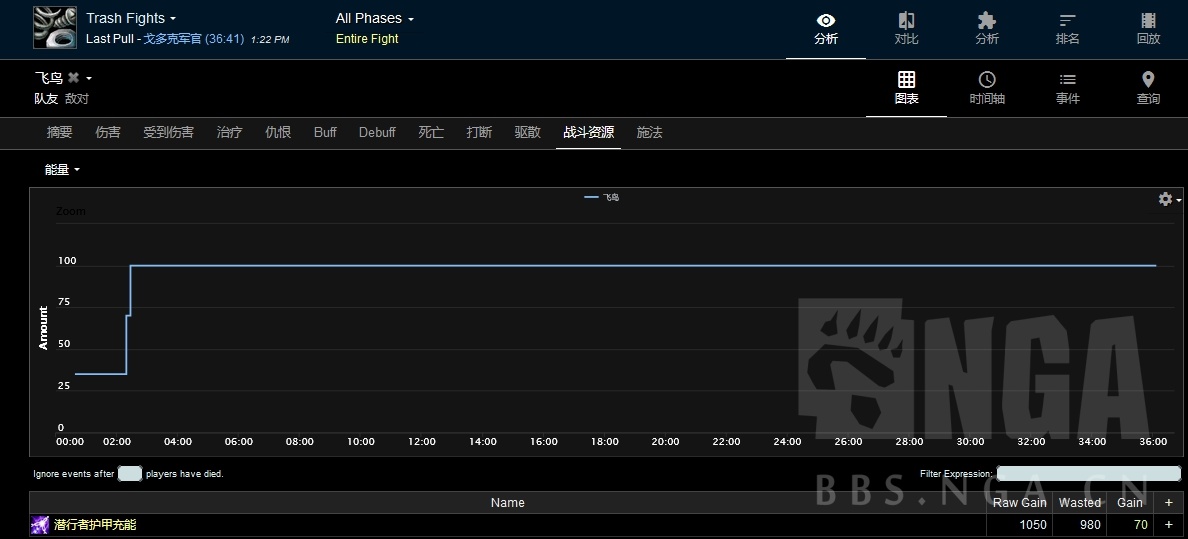Select the Buff tab

(325, 133)
